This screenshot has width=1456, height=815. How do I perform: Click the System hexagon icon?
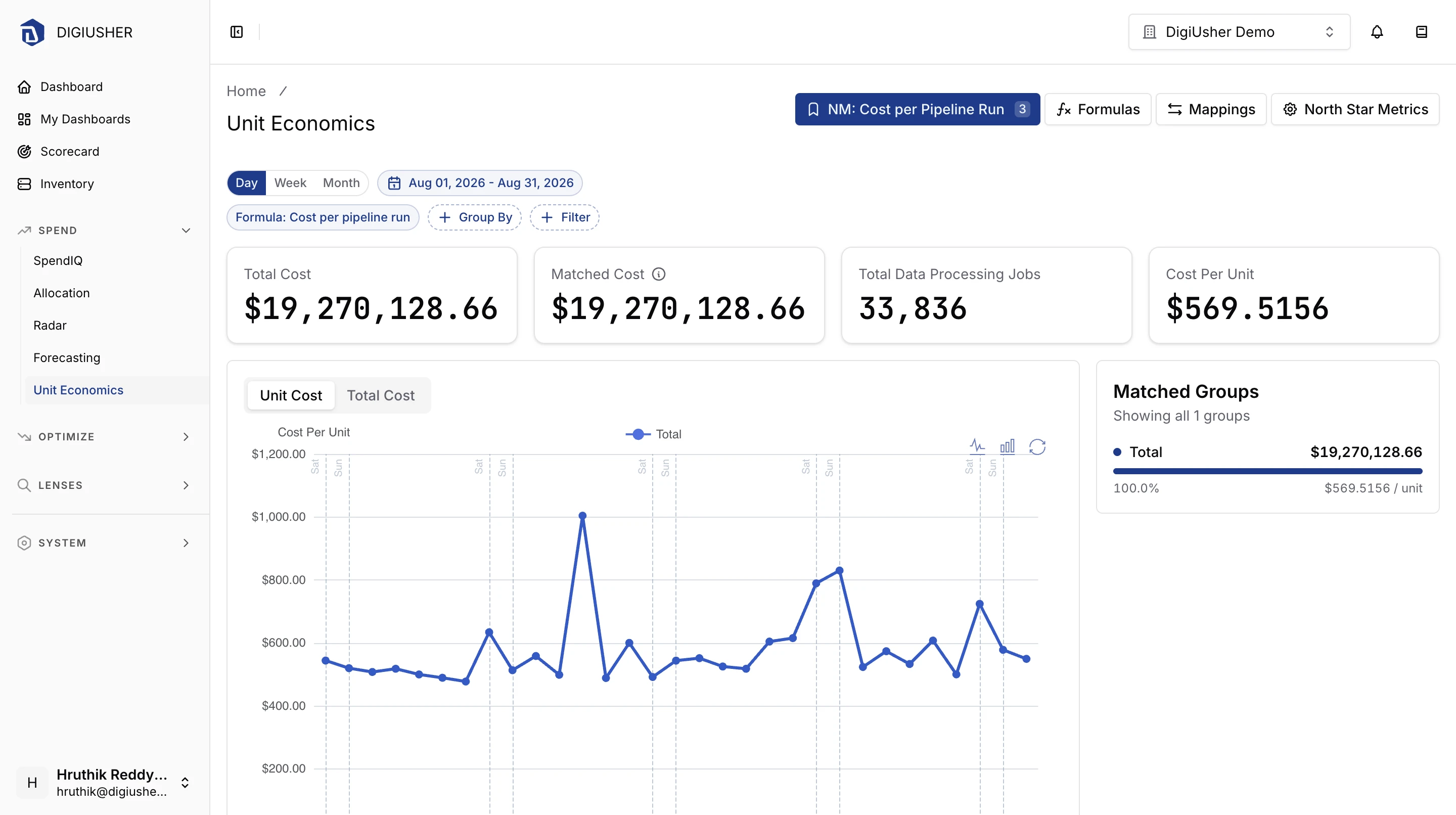pyautogui.click(x=24, y=542)
